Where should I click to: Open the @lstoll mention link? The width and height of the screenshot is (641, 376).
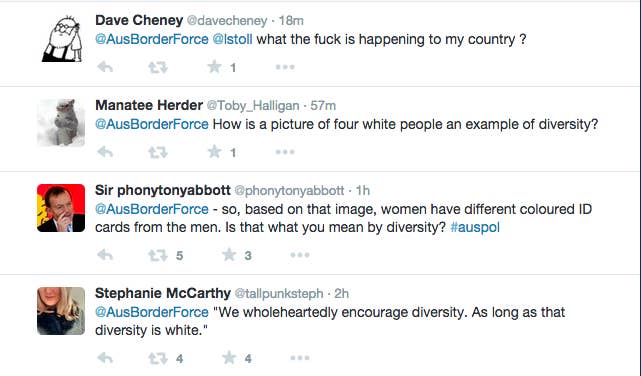click(233, 40)
